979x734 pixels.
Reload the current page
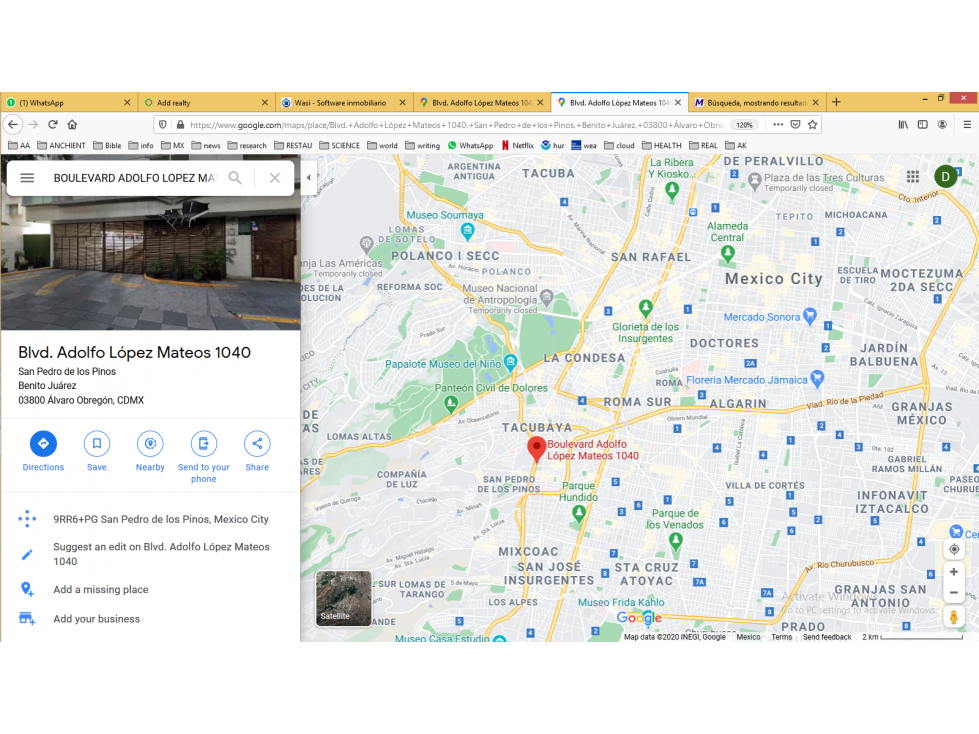pyautogui.click(x=53, y=124)
